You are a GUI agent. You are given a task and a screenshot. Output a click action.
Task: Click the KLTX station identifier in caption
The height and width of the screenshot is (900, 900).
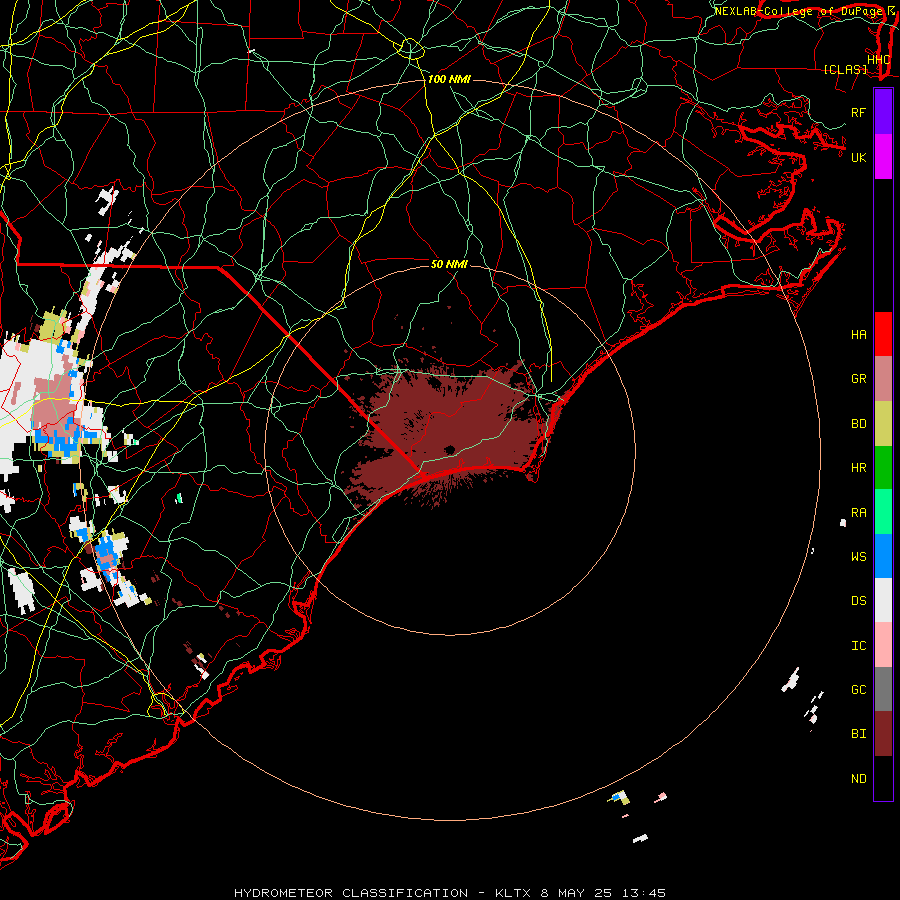[513, 893]
